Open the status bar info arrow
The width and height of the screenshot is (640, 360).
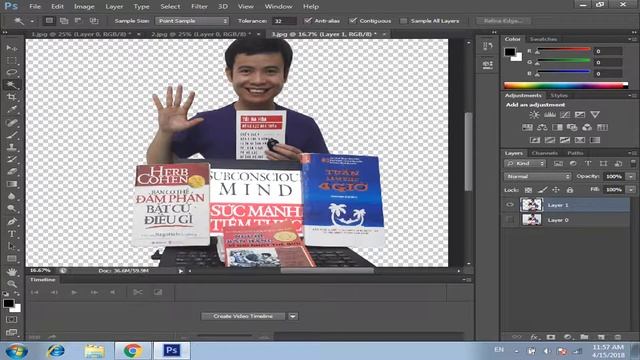(180, 271)
